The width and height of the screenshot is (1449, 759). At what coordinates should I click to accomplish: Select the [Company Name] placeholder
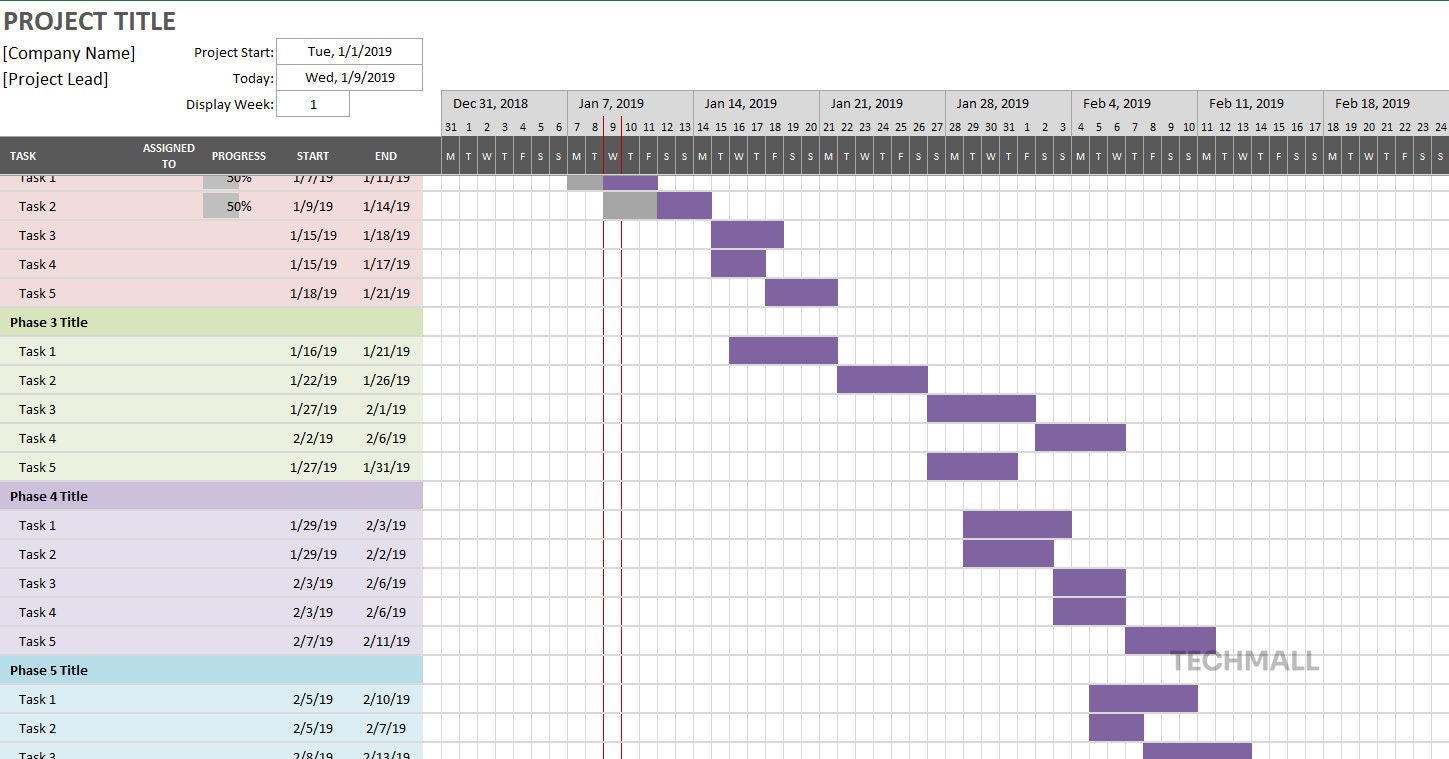click(x=69, y=52)
